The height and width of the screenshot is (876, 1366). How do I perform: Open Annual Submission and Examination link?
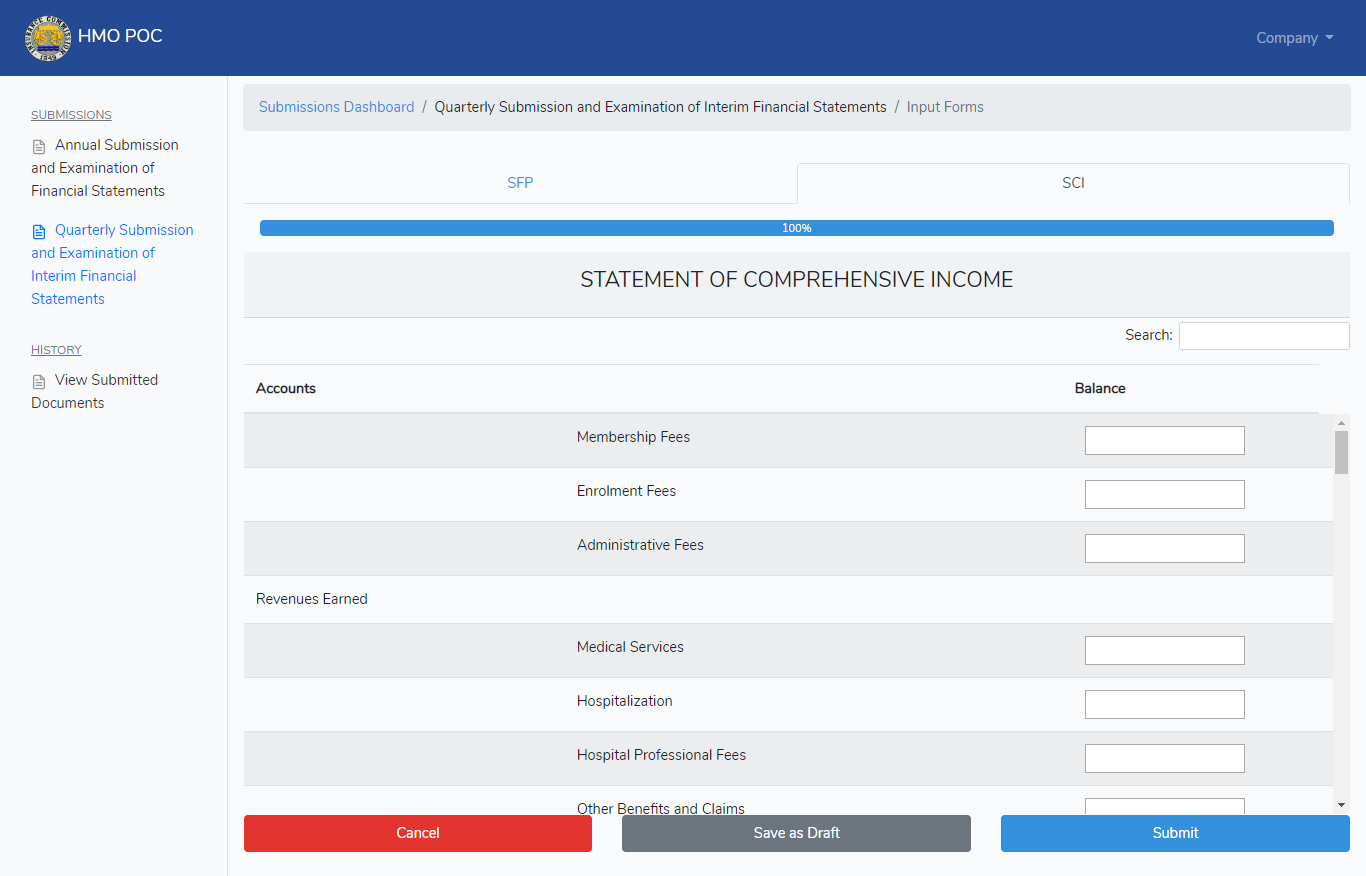pyautogui.click(x=105, y=168)
